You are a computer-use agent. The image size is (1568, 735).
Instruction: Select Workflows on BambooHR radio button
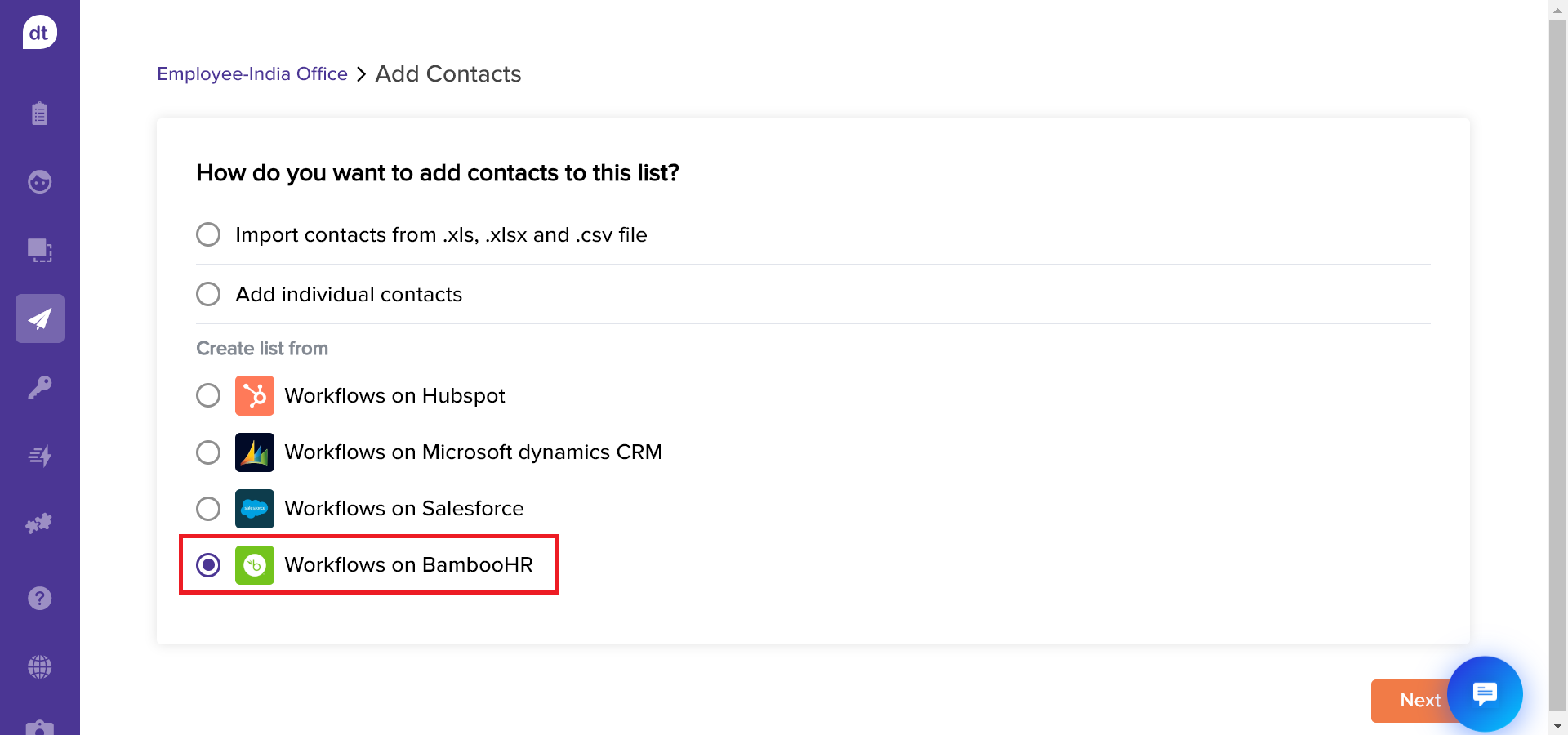click(x=208, y=565)
